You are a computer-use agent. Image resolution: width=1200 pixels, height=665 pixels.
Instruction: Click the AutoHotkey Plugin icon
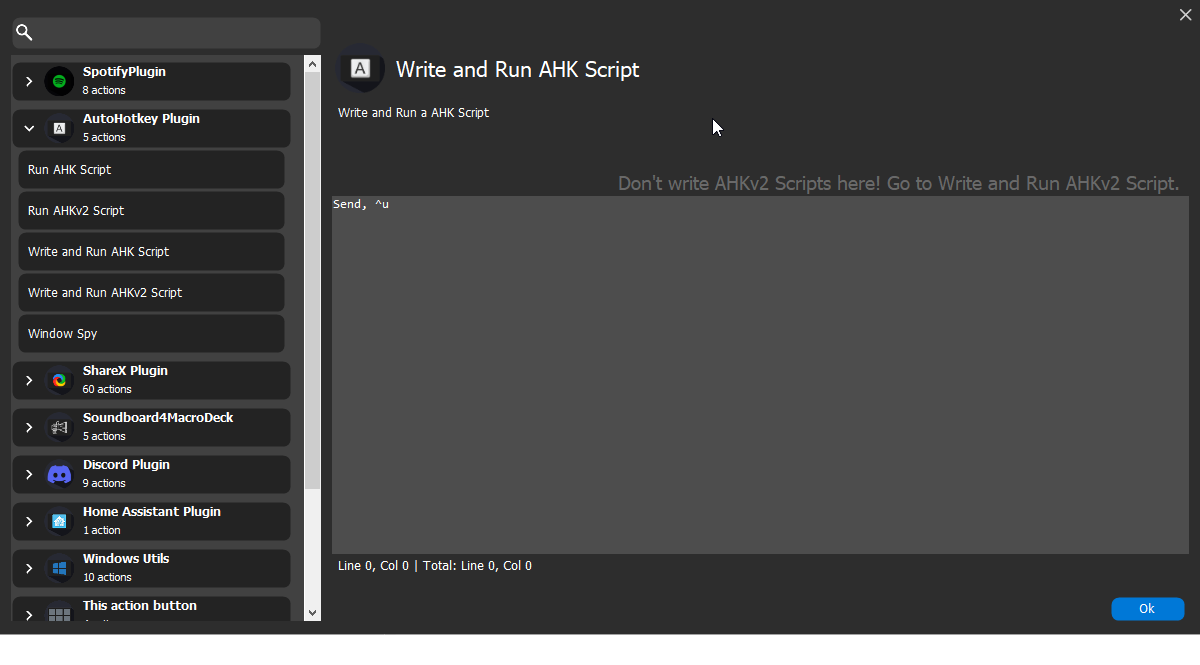coord(60,128)
